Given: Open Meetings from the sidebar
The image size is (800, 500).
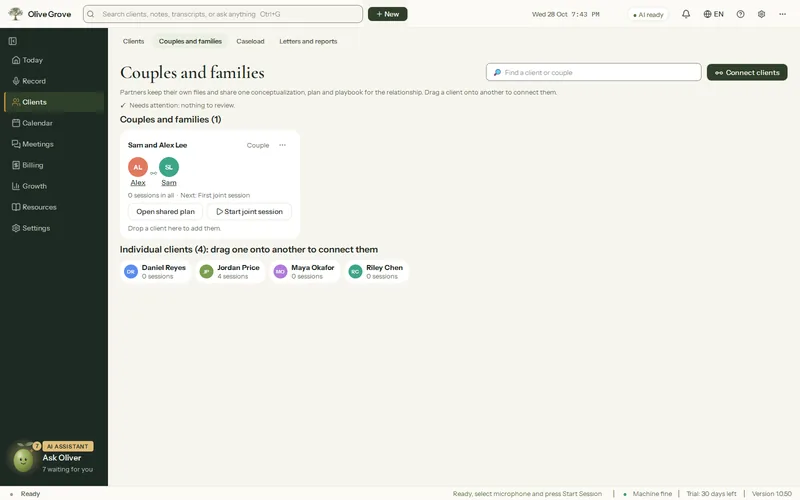Looking at the screenshot, I should pyautogui.click(x=54, y=144).
